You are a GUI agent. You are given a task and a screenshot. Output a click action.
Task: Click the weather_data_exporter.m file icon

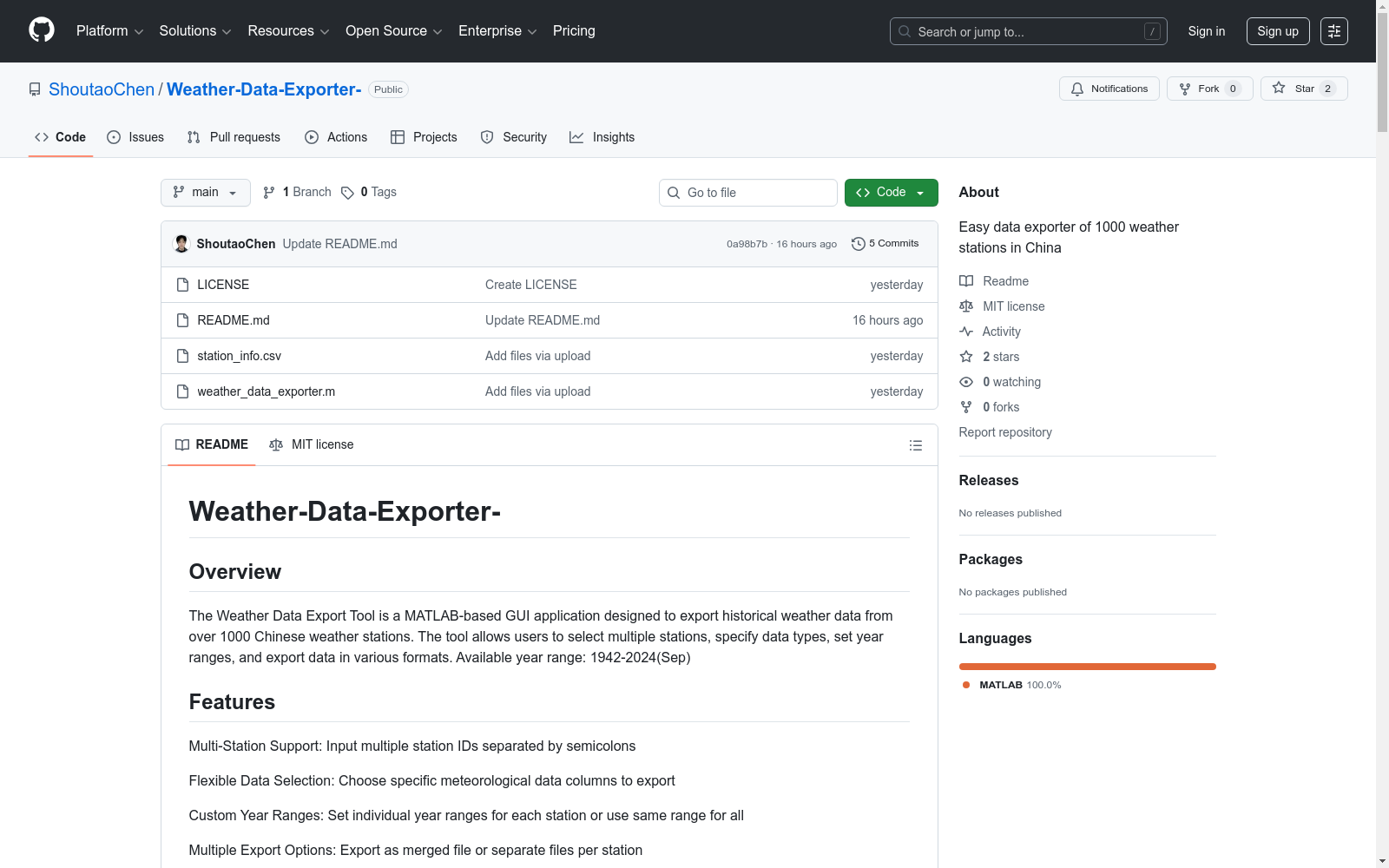pos(182,391)
